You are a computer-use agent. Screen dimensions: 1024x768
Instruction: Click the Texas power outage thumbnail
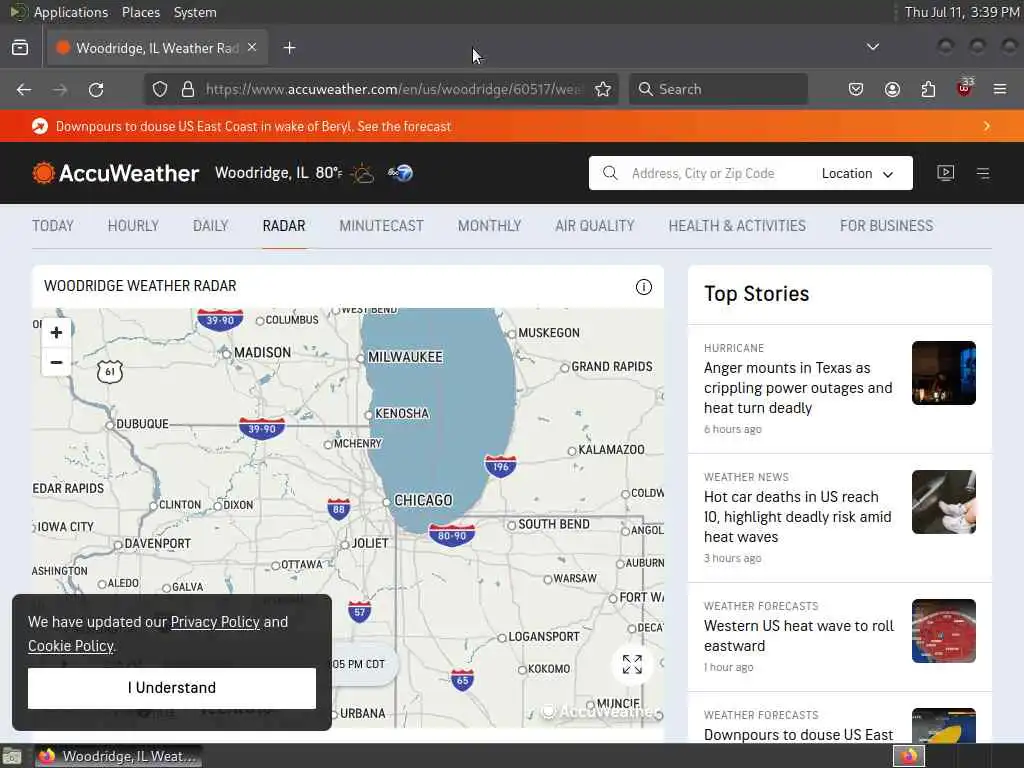944,373
